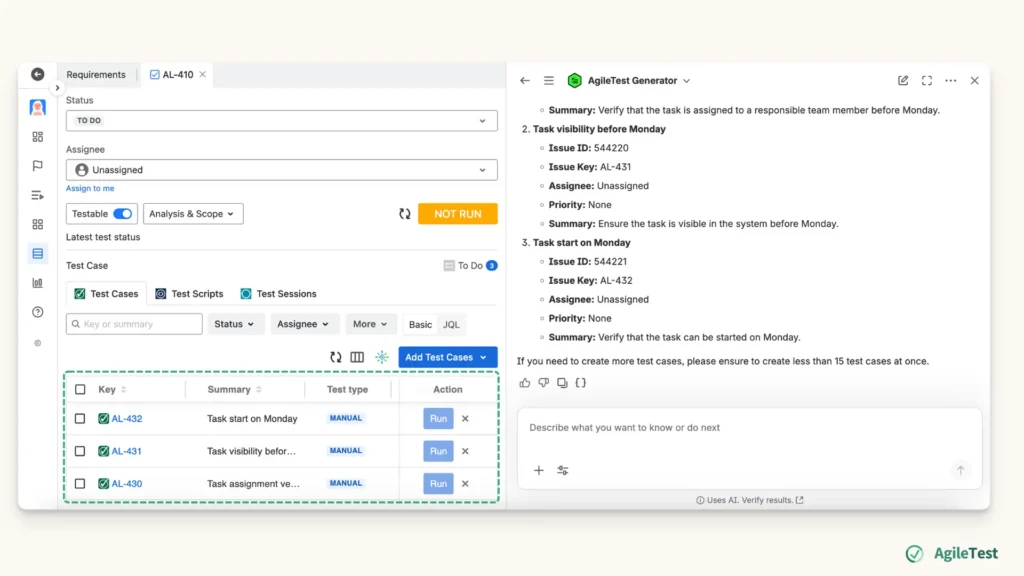The image size is (1024, 576).
Task: Open chat settings sliders icon in message box
Action: click(x=562, y=469)
